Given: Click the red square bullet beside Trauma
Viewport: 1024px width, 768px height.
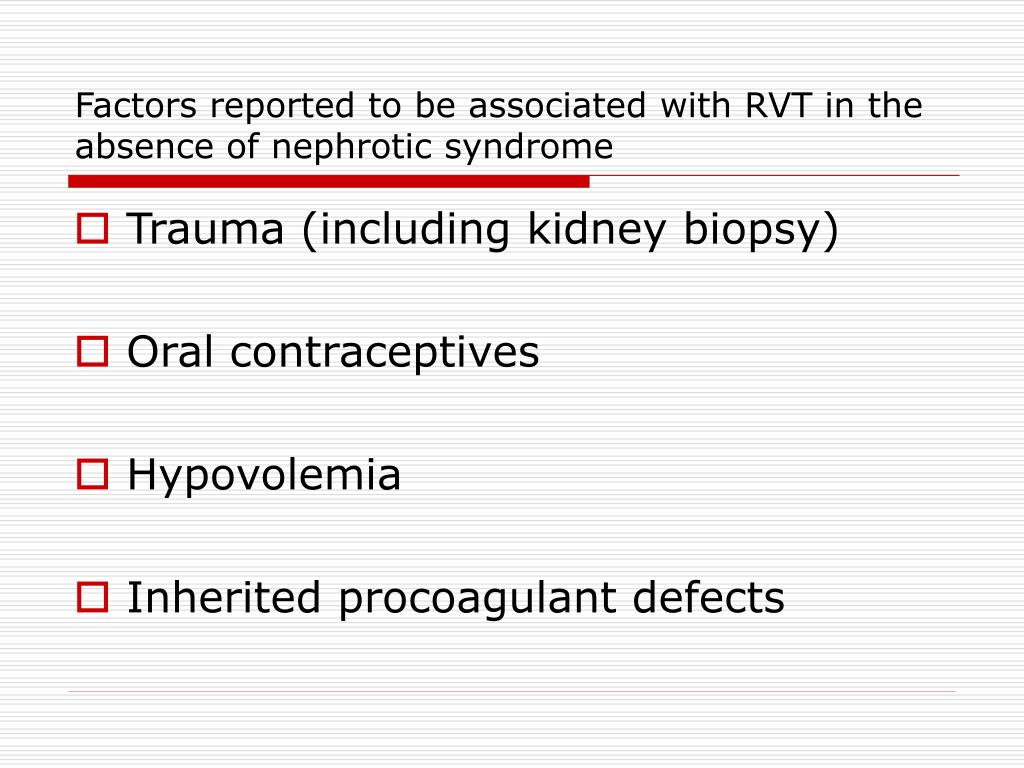Looking at the screenshot, I should tap(92, 229).
